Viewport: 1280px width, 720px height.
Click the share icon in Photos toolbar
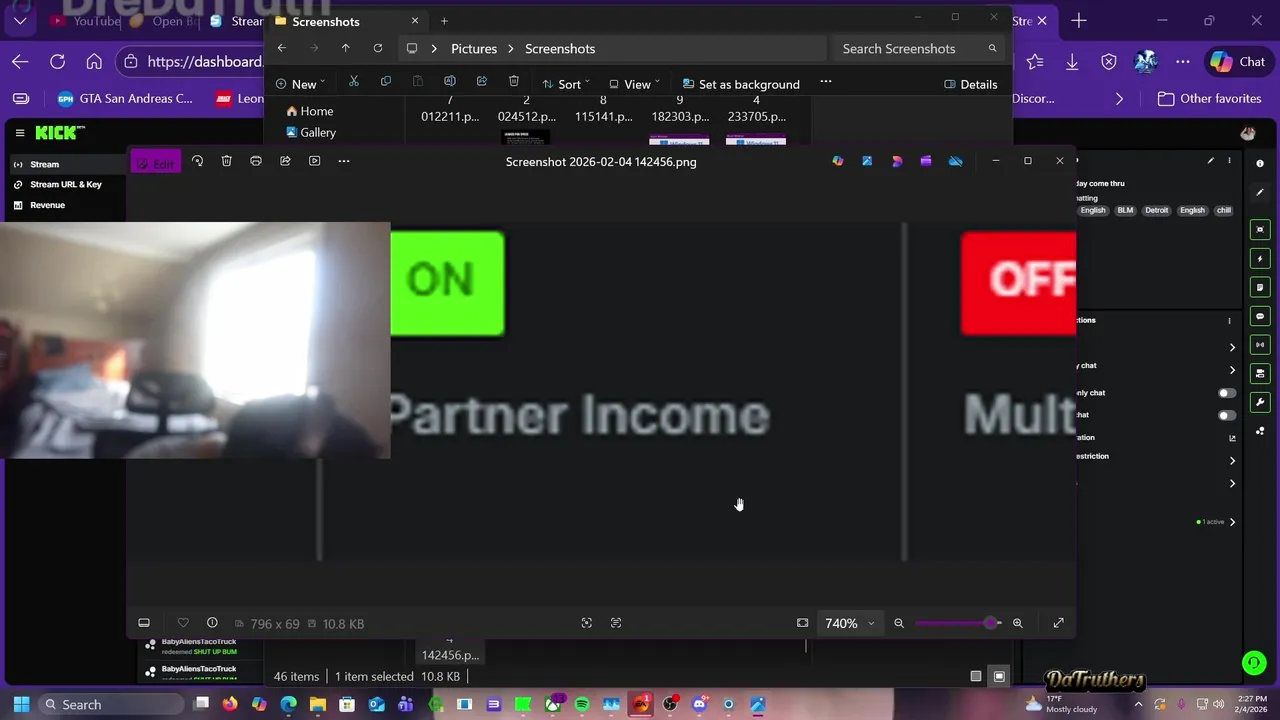coord(285,161)
